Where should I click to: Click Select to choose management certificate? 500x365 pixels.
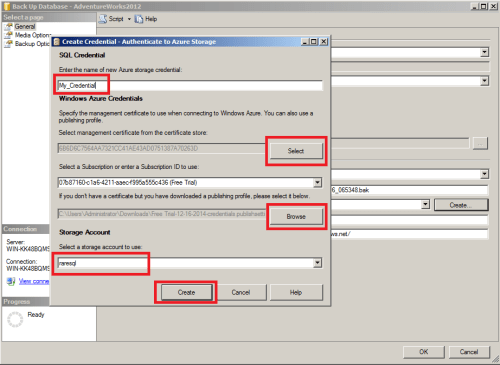click(296, 151)
